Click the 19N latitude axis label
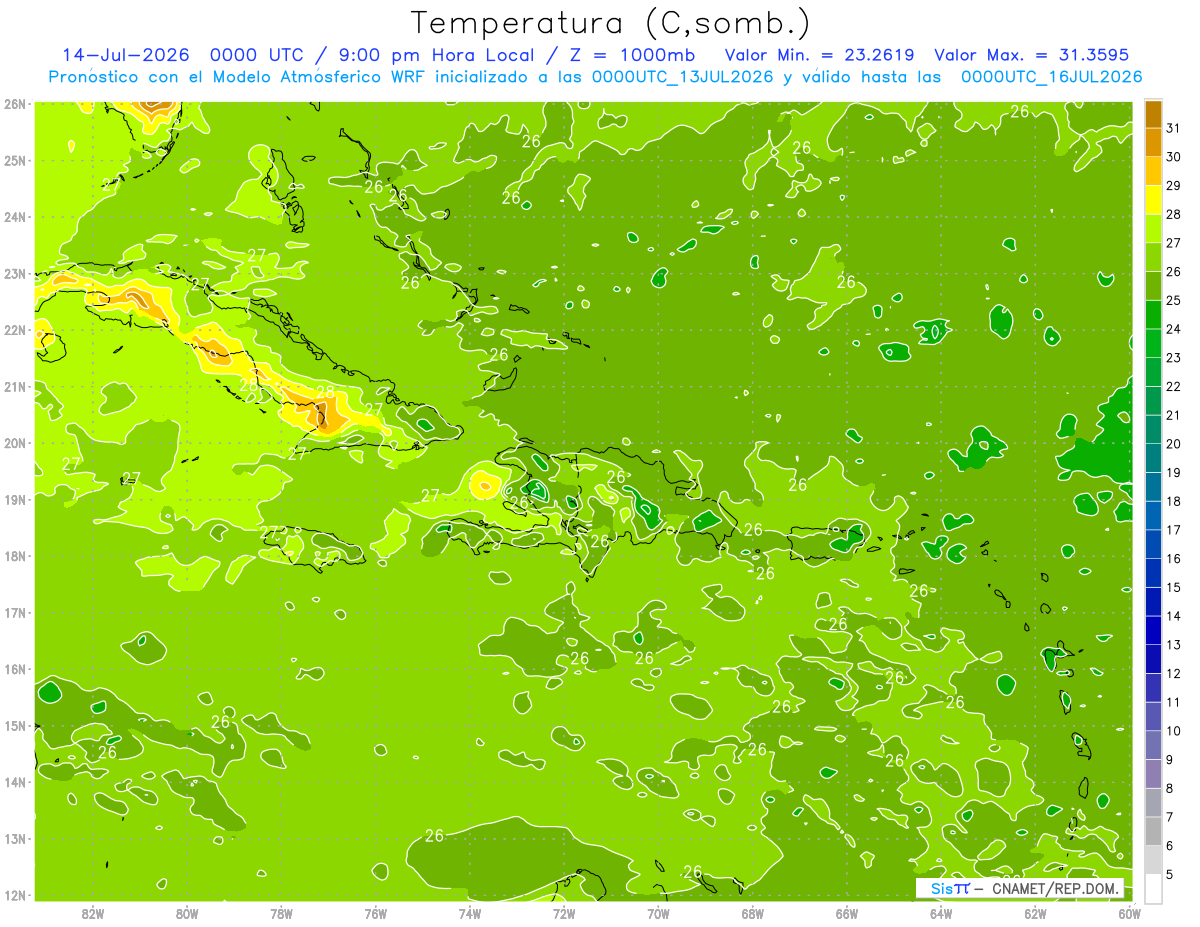Viewport: 1200px width, 927px height. pyautogui.click(x=14, y=499)
